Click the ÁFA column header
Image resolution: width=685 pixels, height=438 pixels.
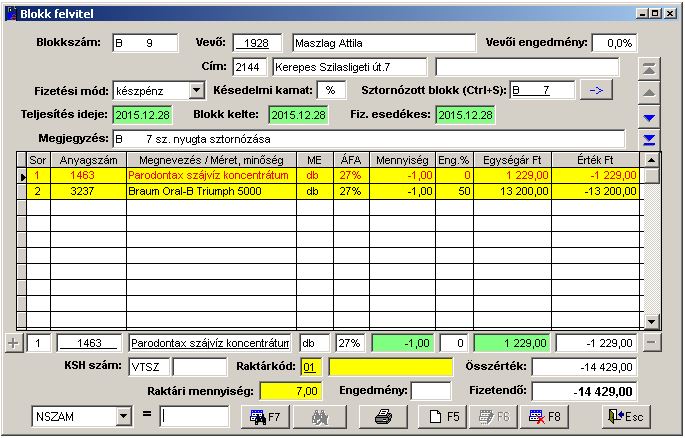tap(351, 160)
